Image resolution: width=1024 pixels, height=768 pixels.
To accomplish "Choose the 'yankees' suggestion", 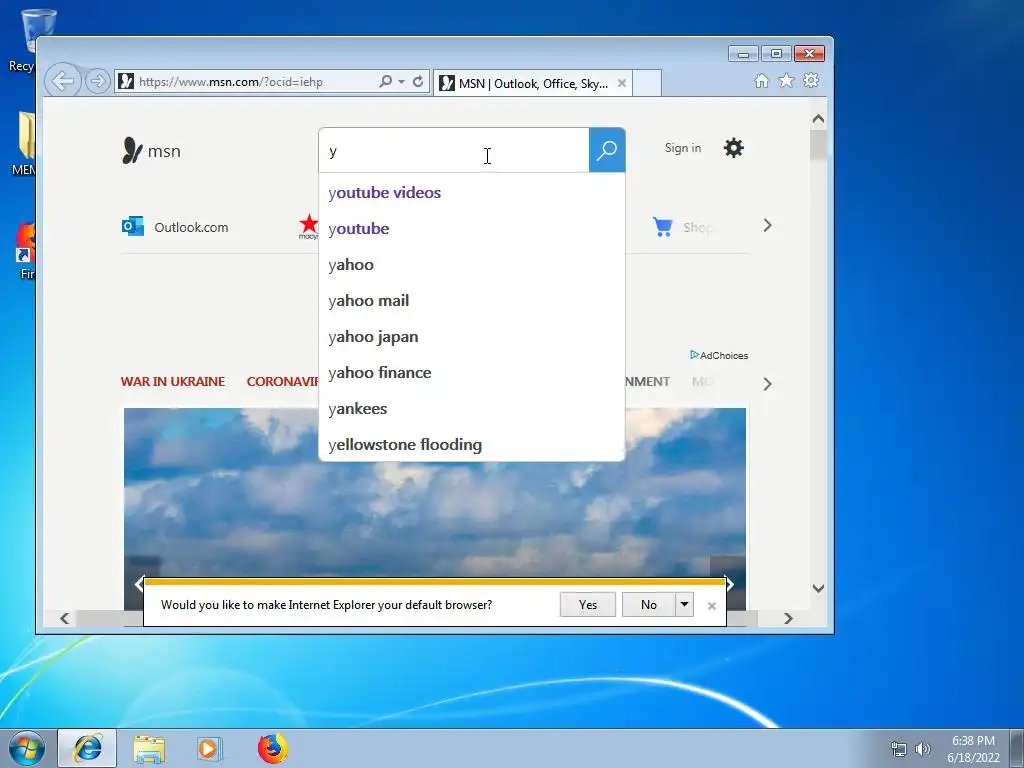I will point(472,408).
